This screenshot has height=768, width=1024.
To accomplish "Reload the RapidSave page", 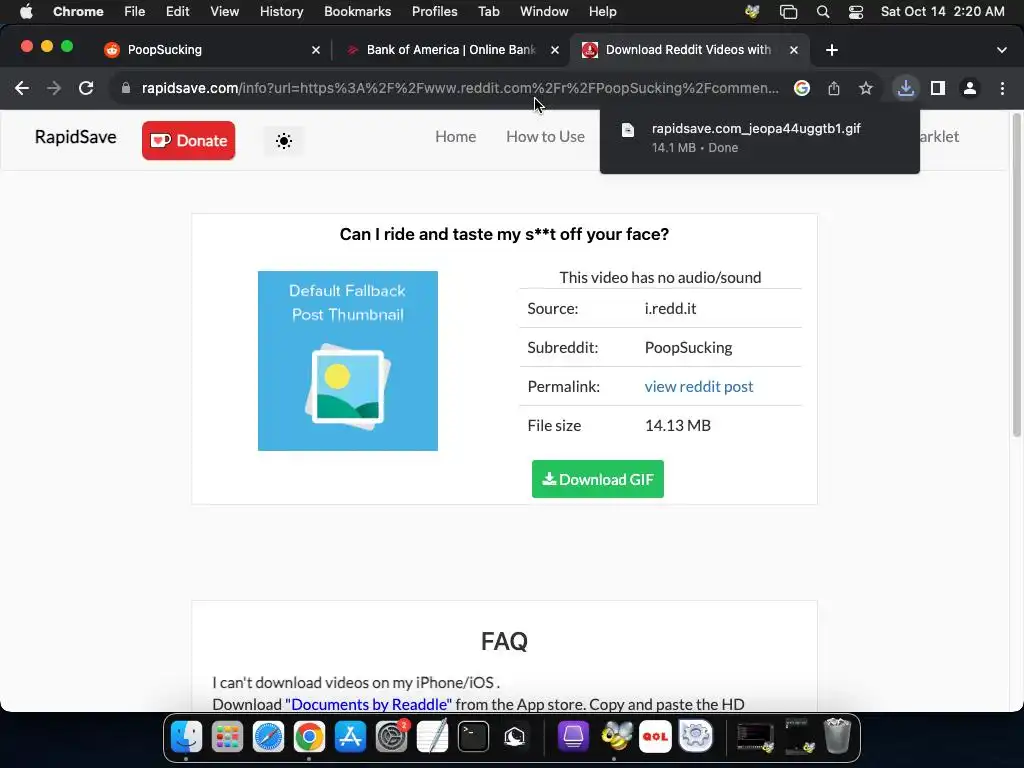I will (x=86, y=88).
